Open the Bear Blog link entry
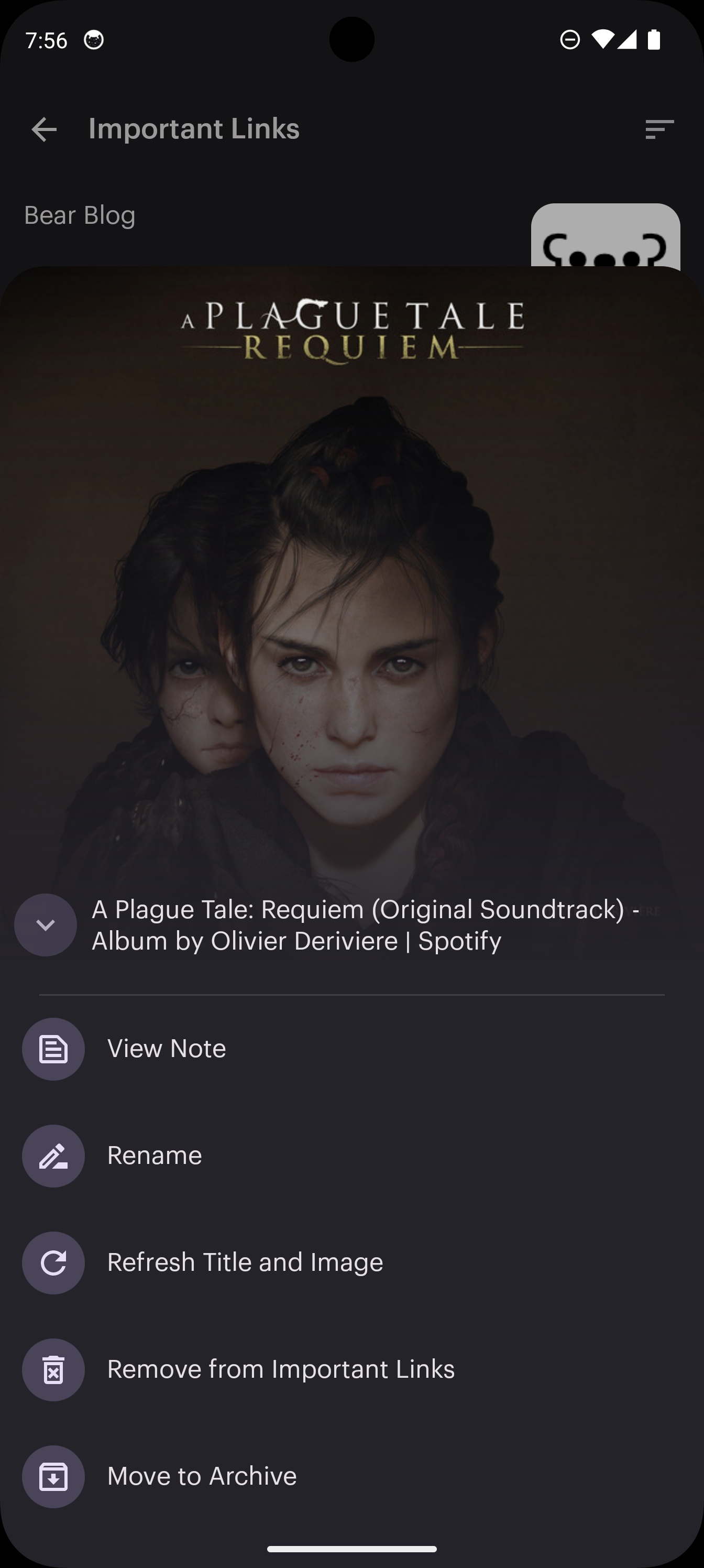The width and height of the screenshot is (704, 1568). pyautogui.click(x=80, y=215)
